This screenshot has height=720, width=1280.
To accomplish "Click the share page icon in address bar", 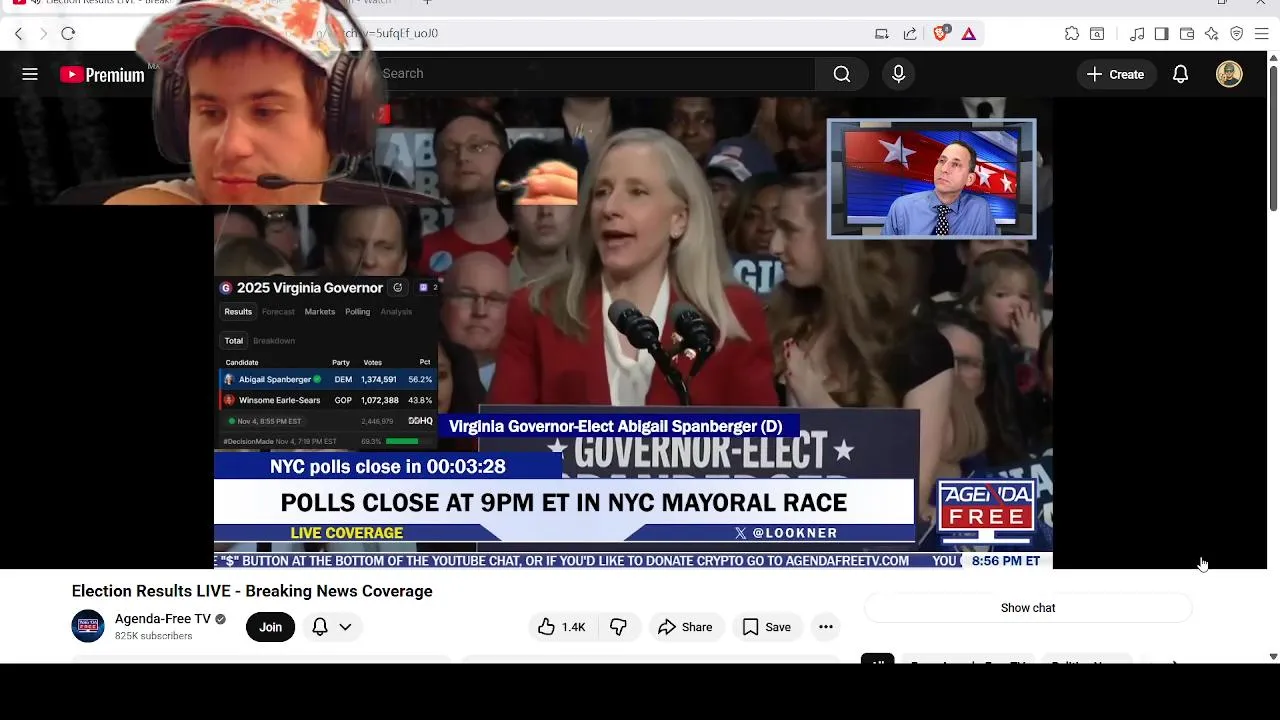I will point(910,34).
